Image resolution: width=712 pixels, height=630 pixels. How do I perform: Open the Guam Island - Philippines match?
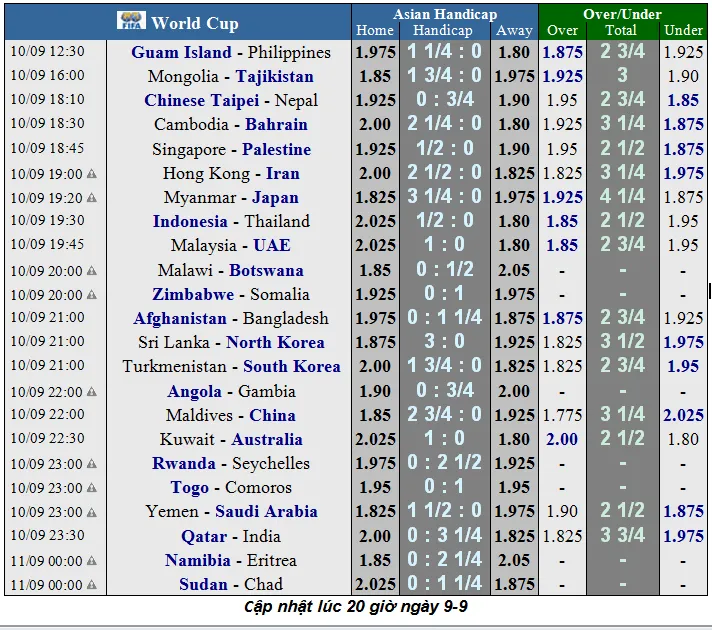point(231,52)
